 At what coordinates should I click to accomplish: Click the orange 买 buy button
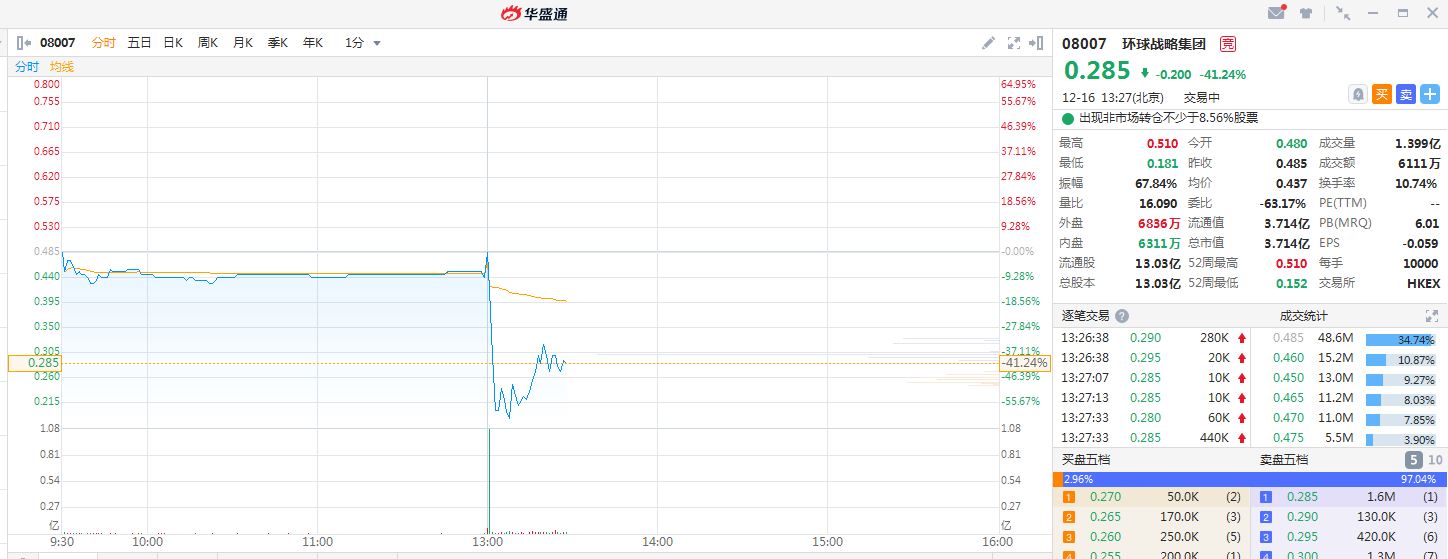pos(1382,94)
